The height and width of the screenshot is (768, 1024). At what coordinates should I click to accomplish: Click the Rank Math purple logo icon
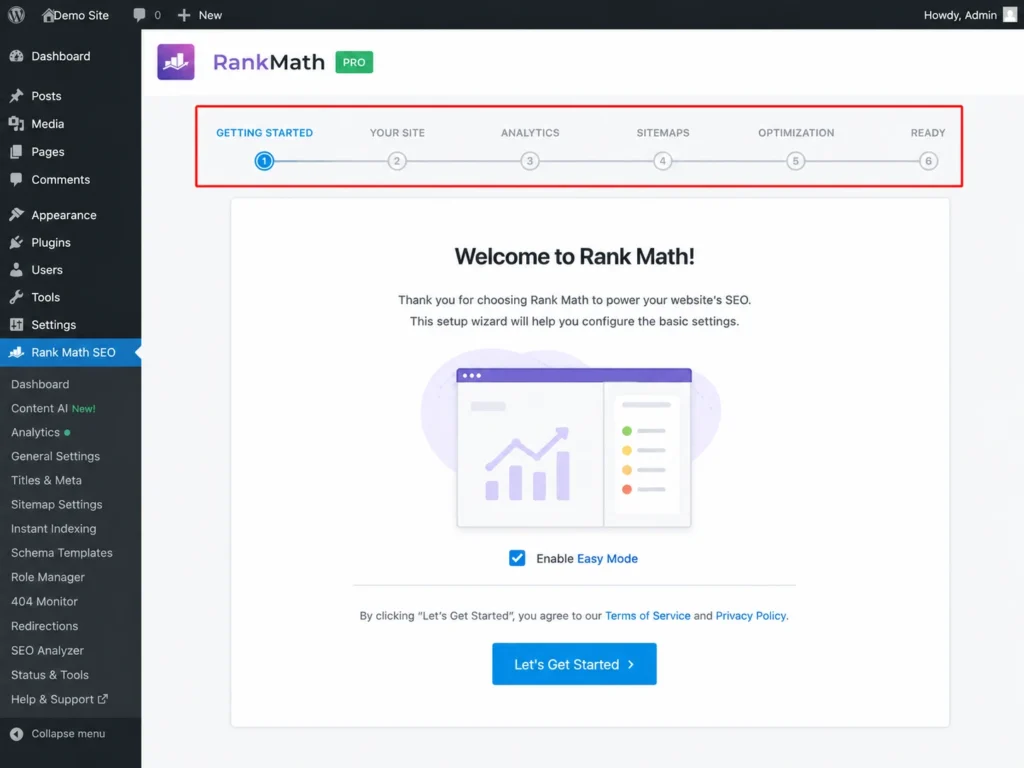coord(176,62)
